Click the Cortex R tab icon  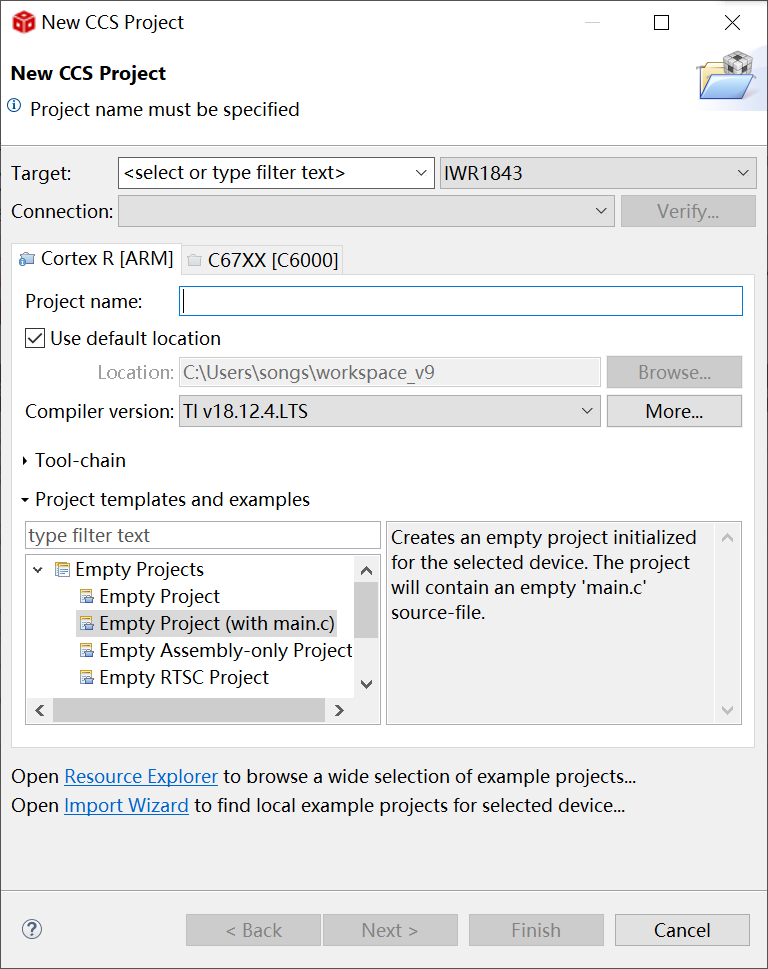[27, 259]
